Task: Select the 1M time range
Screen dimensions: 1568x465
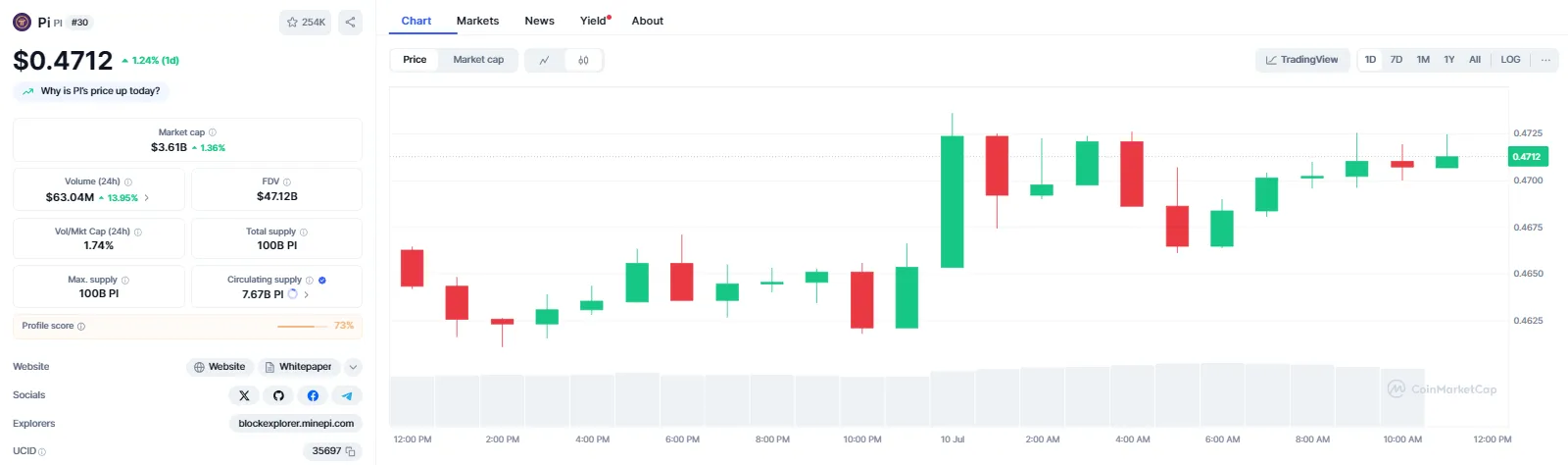Action: click(x=1423, y=60)
